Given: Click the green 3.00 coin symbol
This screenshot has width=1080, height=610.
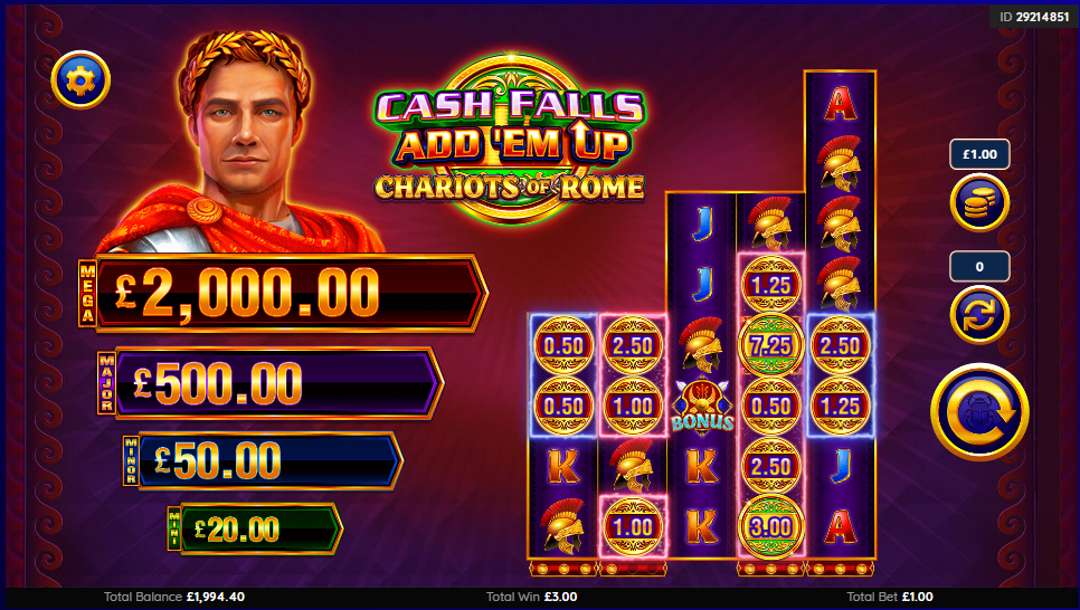Looking at the screenshot, I should tap(771, 527).
